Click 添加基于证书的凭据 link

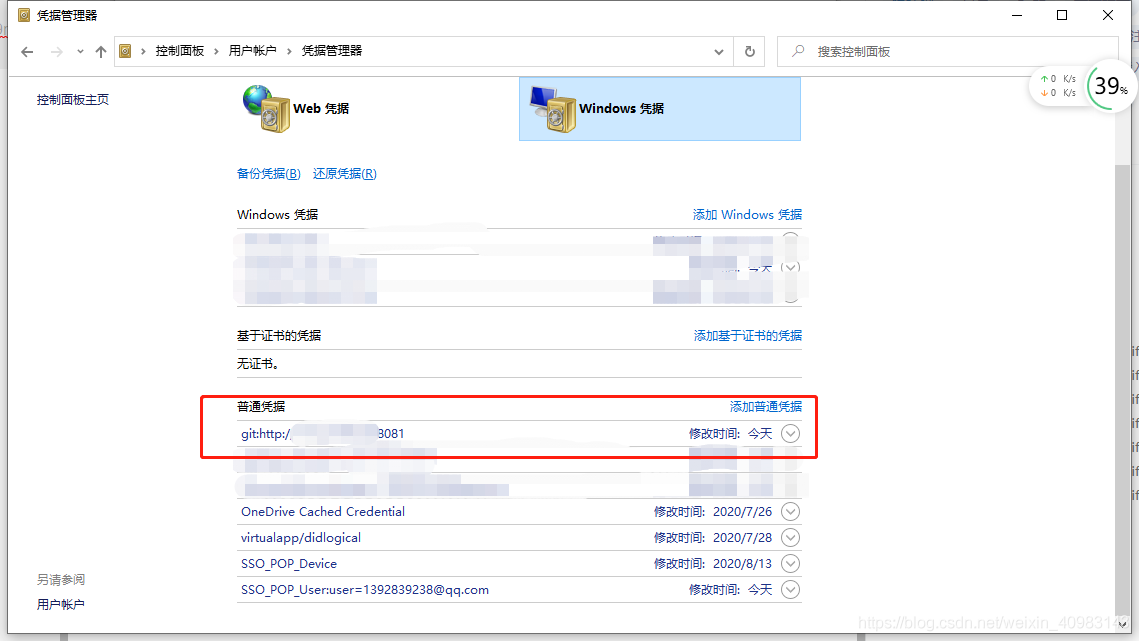[x=747, y=336]
